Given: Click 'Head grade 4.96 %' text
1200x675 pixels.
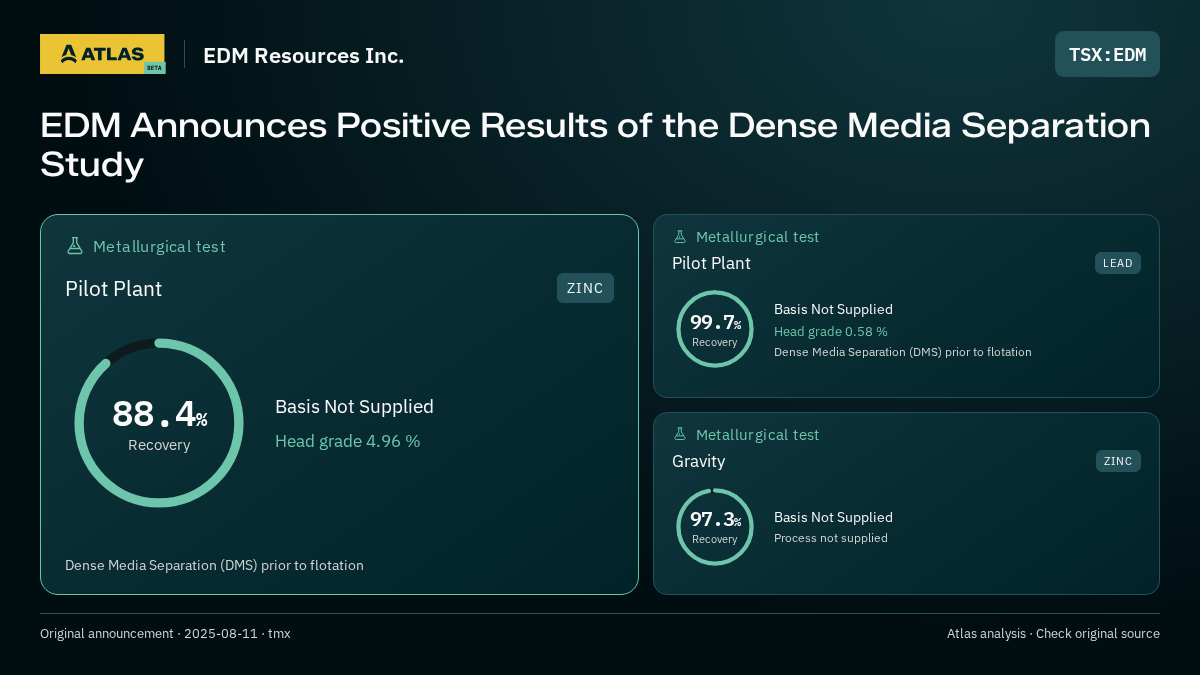Looking at the screenshot, I should click(348, 441).
